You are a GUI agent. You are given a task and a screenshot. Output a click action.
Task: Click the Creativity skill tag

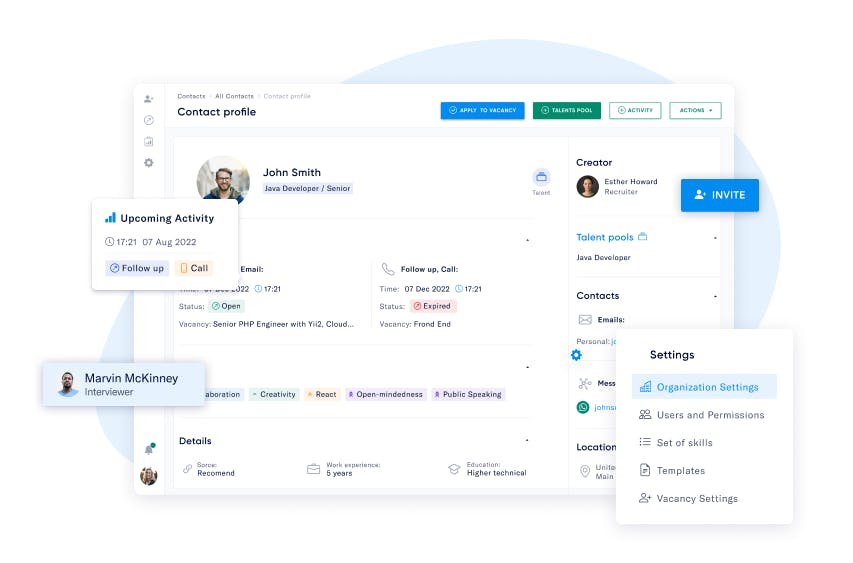[x=274, y=394]
